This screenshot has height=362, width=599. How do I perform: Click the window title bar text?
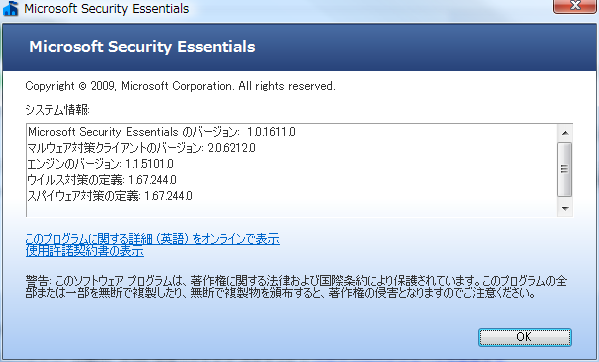[x=107, y=8]
